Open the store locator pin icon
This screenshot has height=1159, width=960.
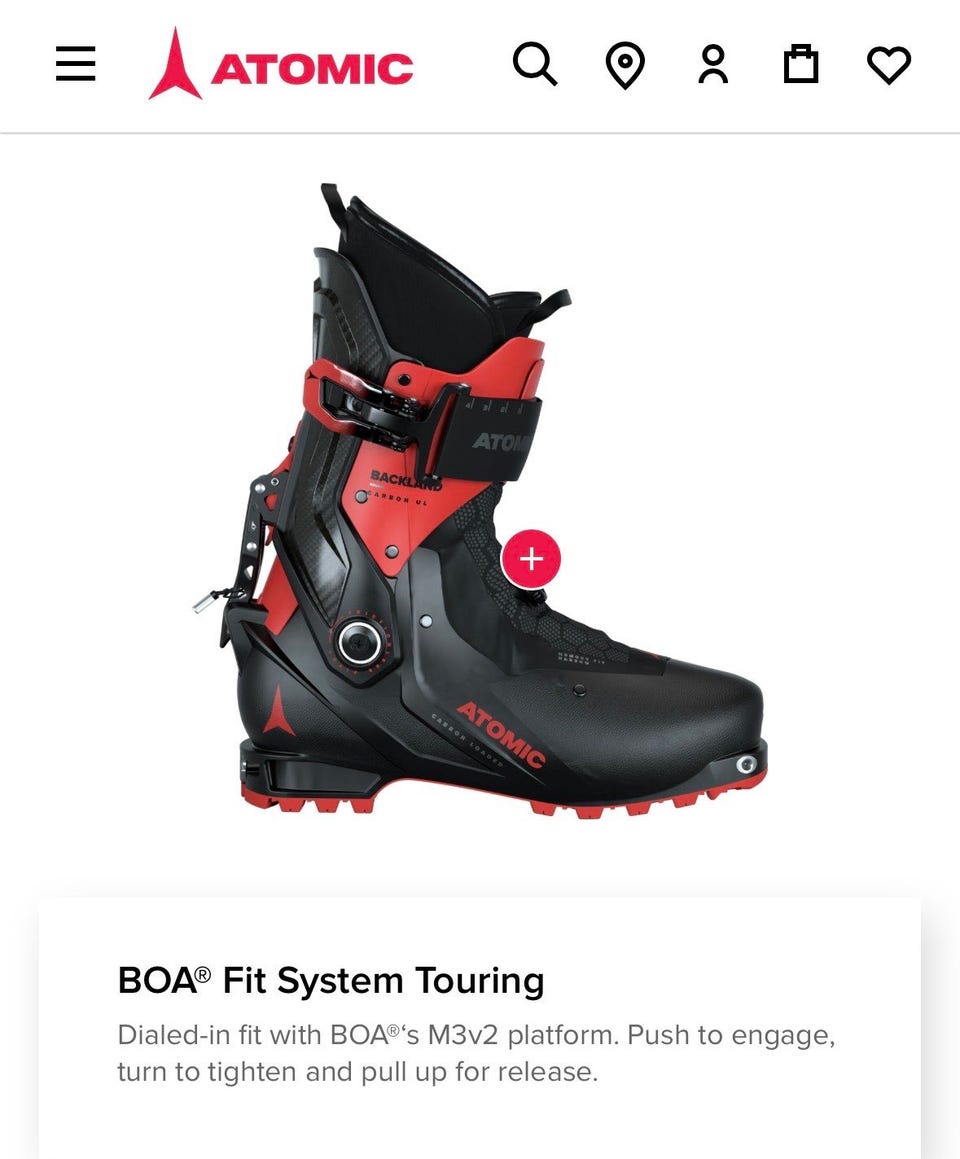pyautogui.click(x=625, y=66)
